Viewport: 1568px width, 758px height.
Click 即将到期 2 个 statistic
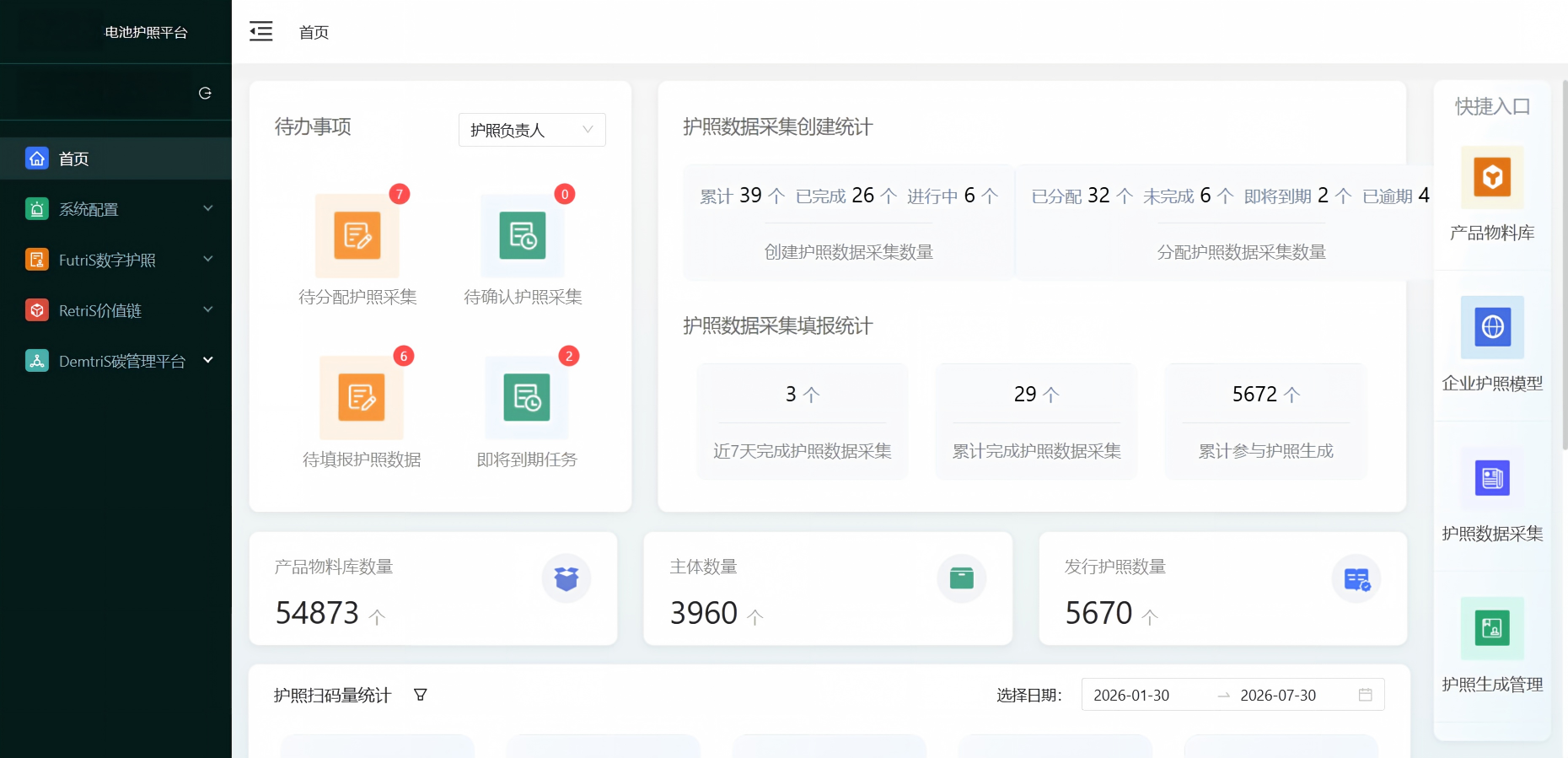point(1298,196)
